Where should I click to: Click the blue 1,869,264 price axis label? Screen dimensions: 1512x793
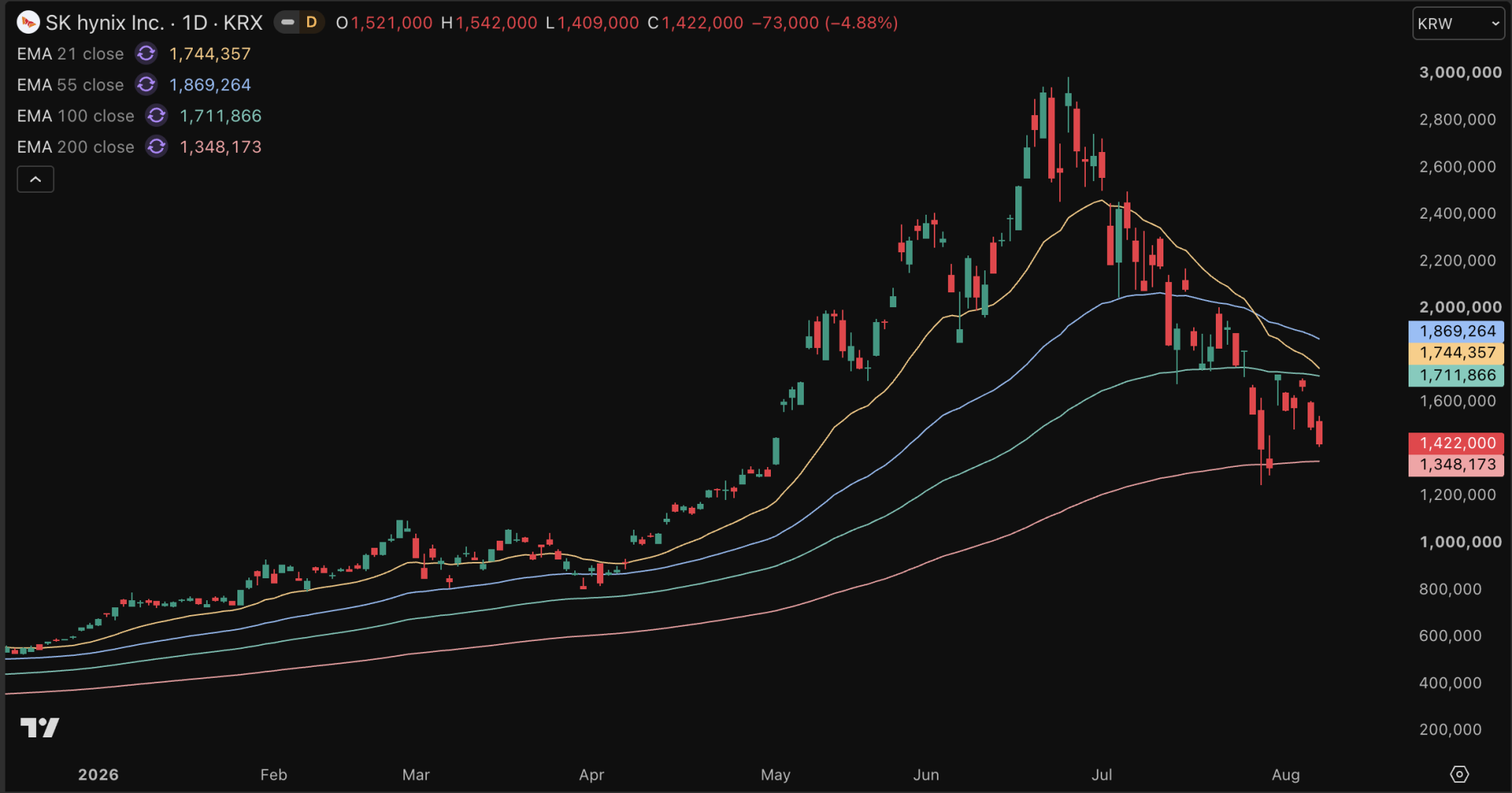(1456, 331)
